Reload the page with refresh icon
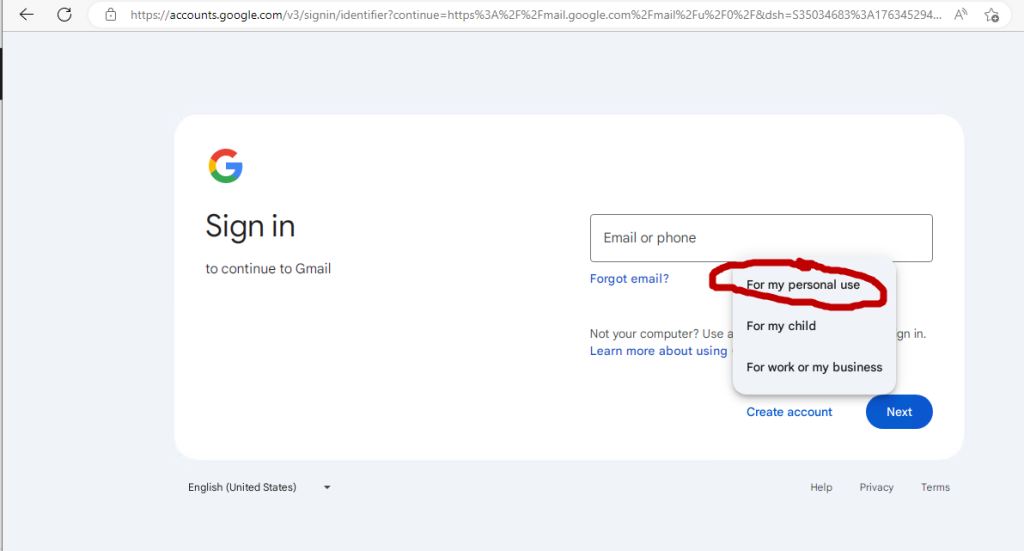Image resolution: width=1024 pixels, height=551 pixels. click(64, 15)
